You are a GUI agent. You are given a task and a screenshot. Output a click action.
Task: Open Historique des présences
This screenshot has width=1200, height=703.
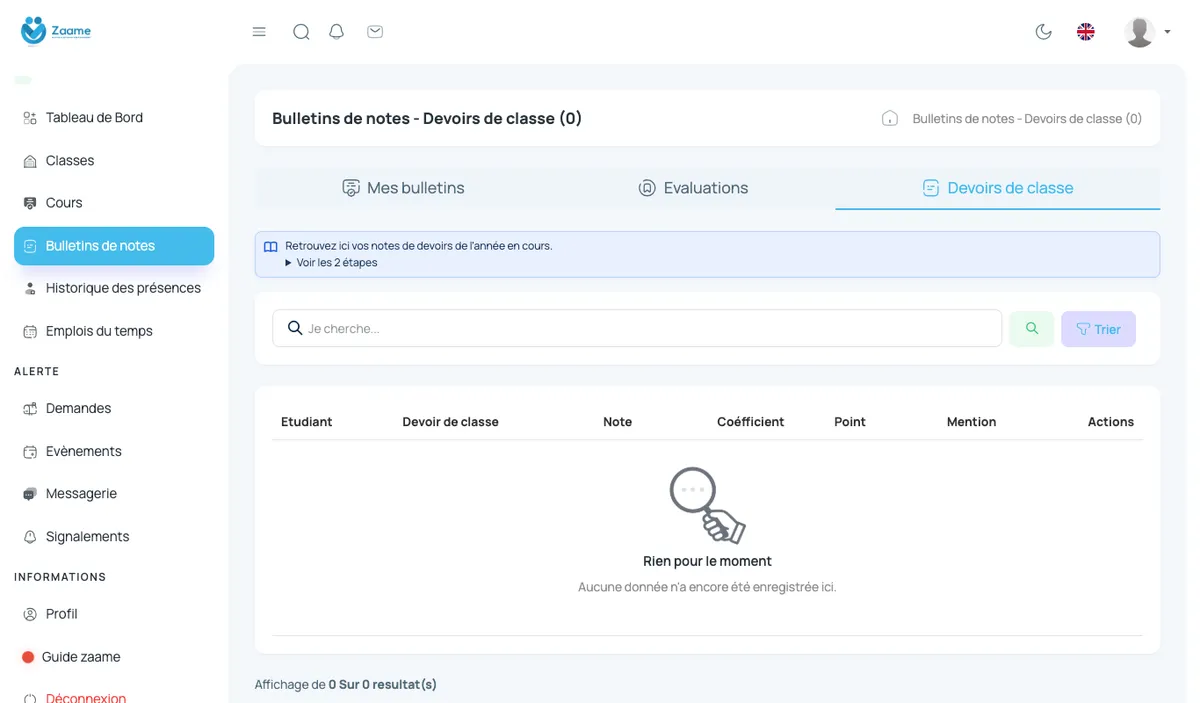point(123,288)
